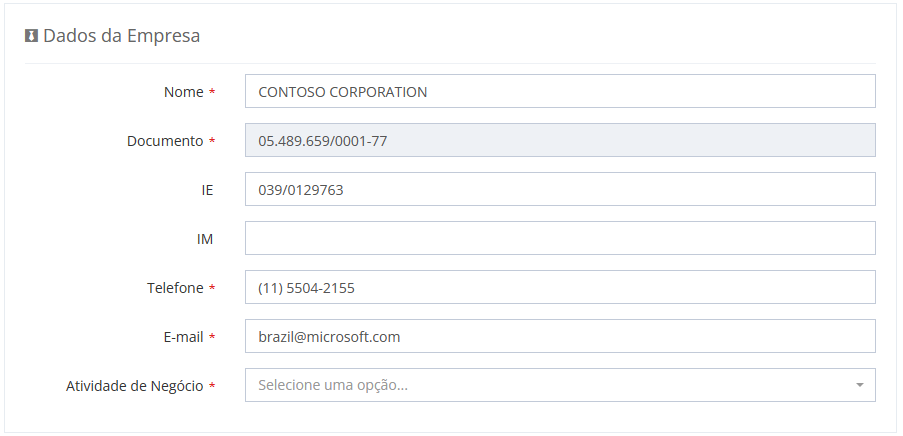This screenshot has width=903, height=436.
Task: Focus the Telefone input field
Action: 560,287
